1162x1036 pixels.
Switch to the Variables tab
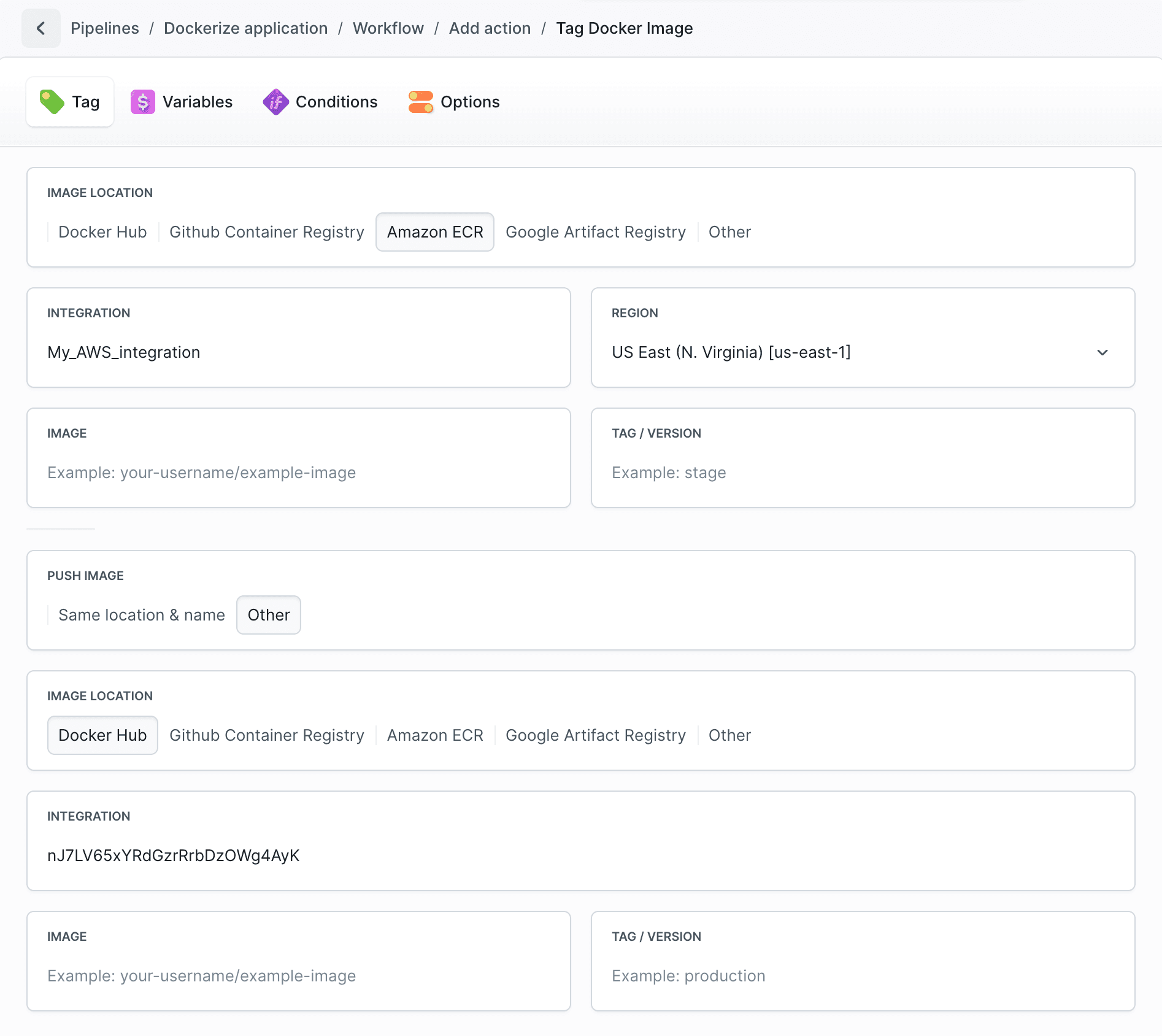(181, 101)
